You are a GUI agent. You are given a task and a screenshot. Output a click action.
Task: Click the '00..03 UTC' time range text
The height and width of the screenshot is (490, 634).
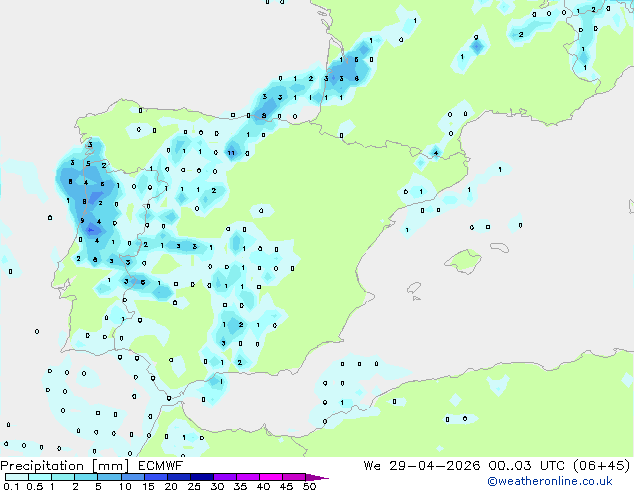coord(526,466)
